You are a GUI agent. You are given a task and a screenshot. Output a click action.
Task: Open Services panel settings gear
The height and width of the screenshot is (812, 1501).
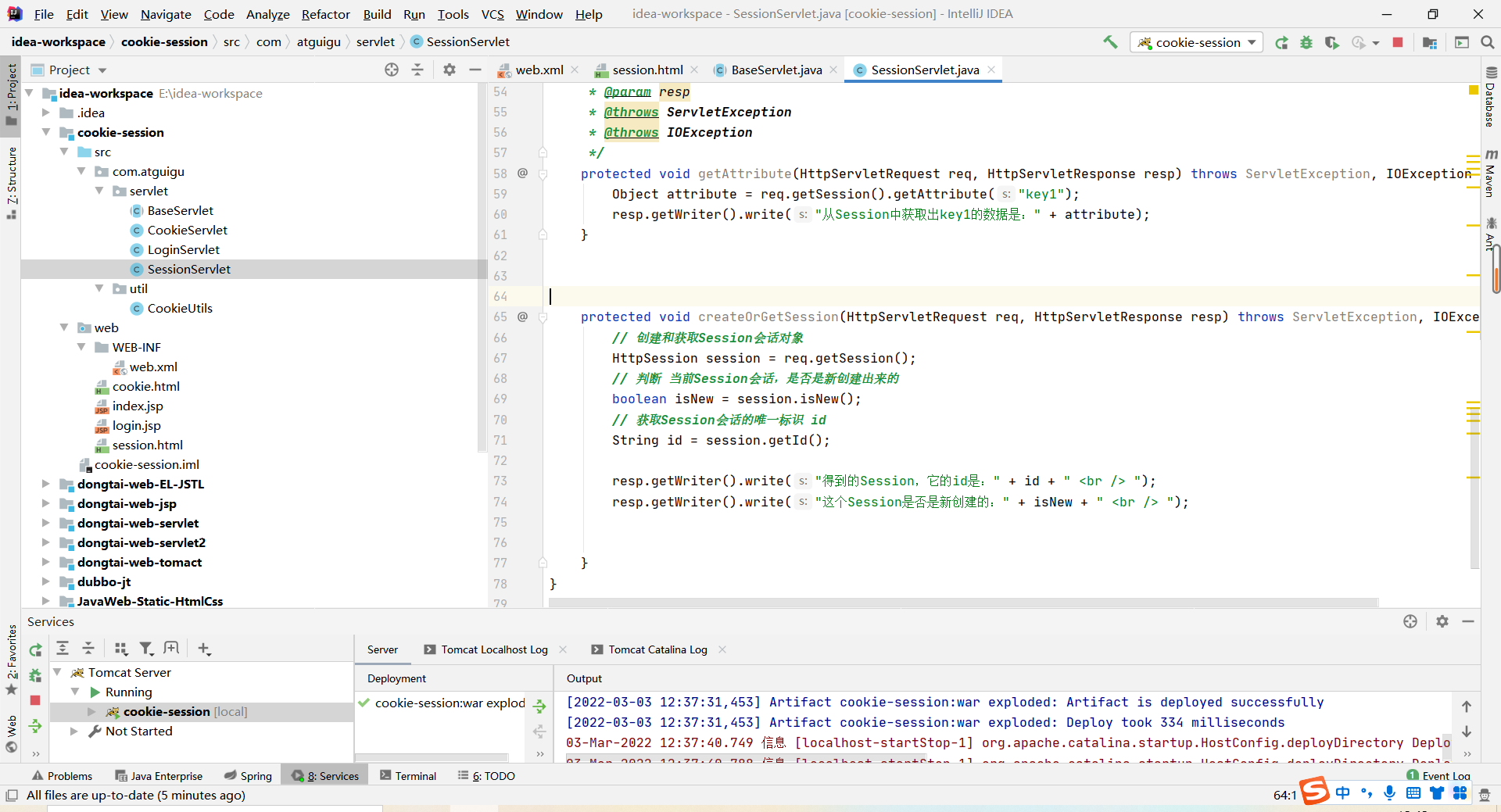[1442, 621]
